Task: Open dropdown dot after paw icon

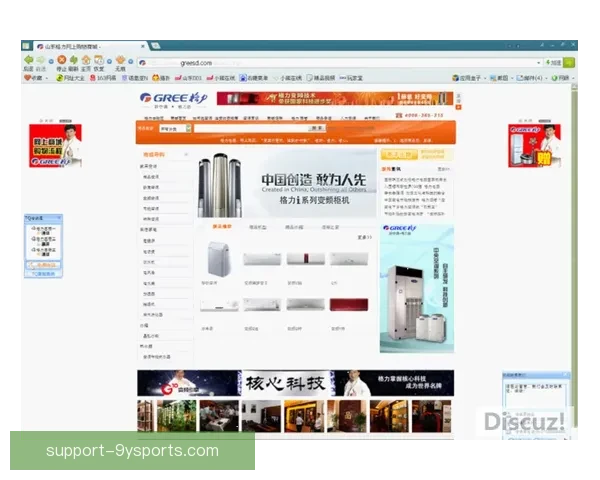Action: (130, 61)
